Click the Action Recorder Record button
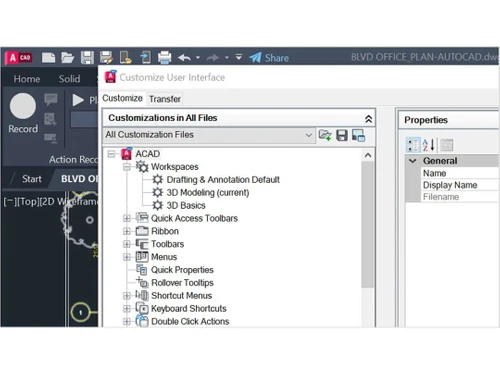This screenshot has height=375, width=500. pyautogui.click(x=23, y=113)
